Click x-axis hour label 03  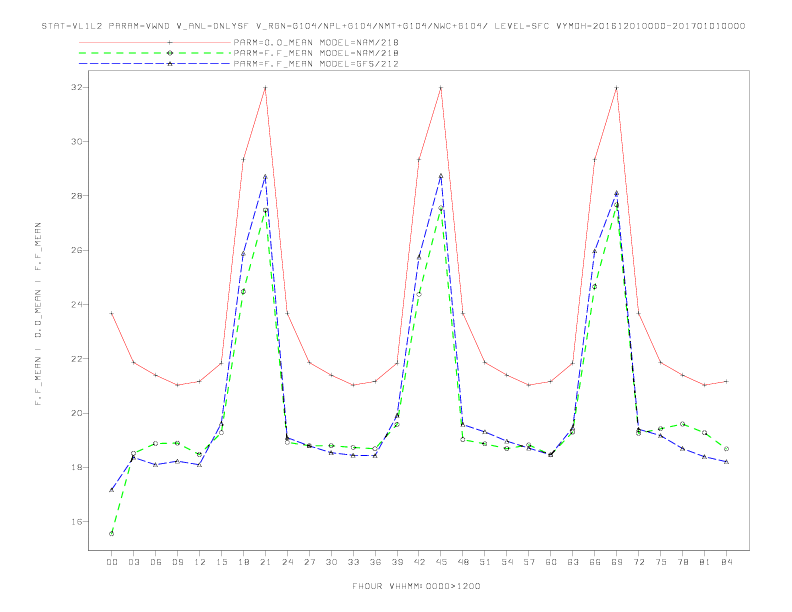(x=133, y=562)
